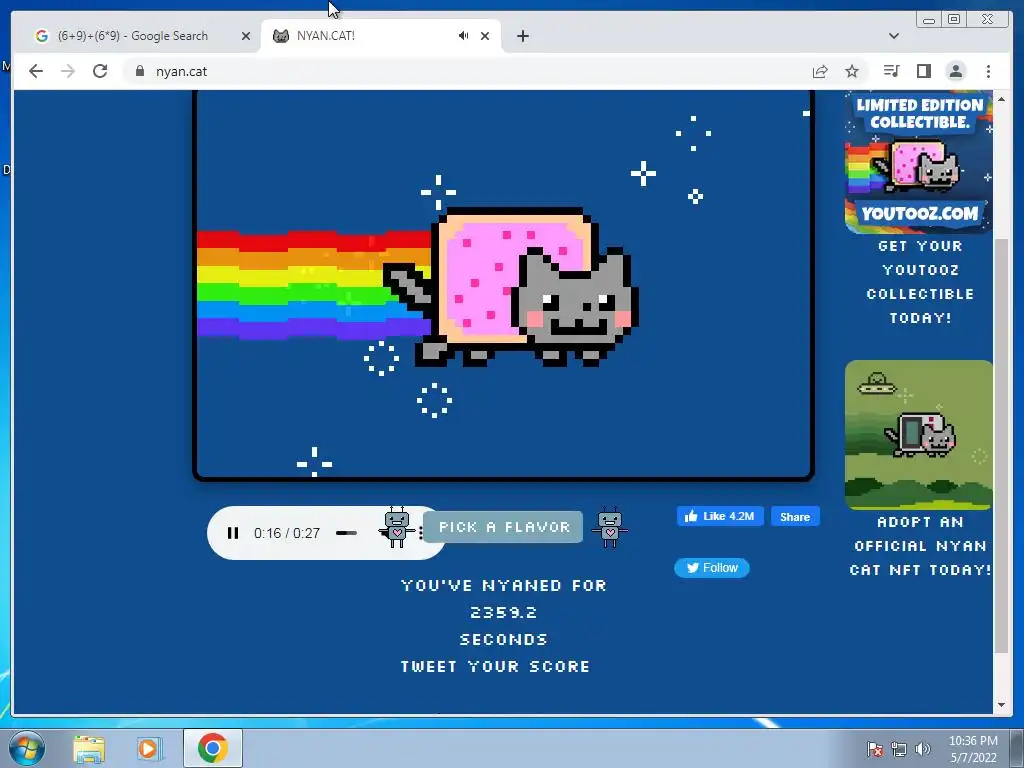The image size is (1024, 768).
Task: Click the Facebook Share button
Action: [795, 516]
